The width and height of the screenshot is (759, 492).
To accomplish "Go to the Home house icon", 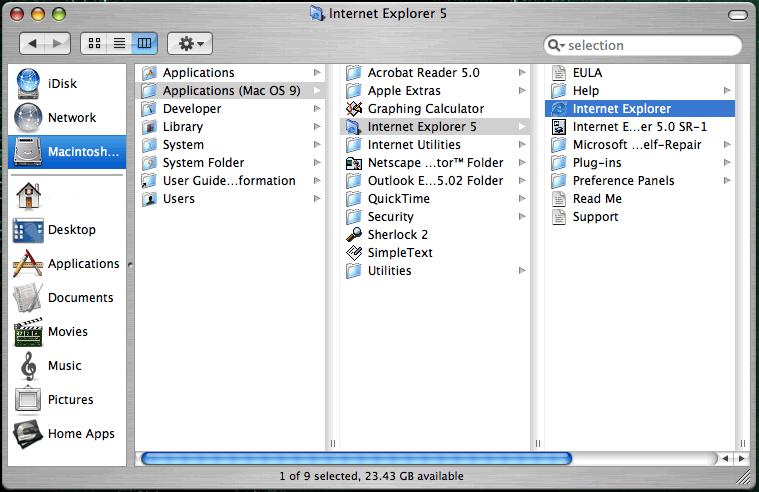I will [29, 196].
